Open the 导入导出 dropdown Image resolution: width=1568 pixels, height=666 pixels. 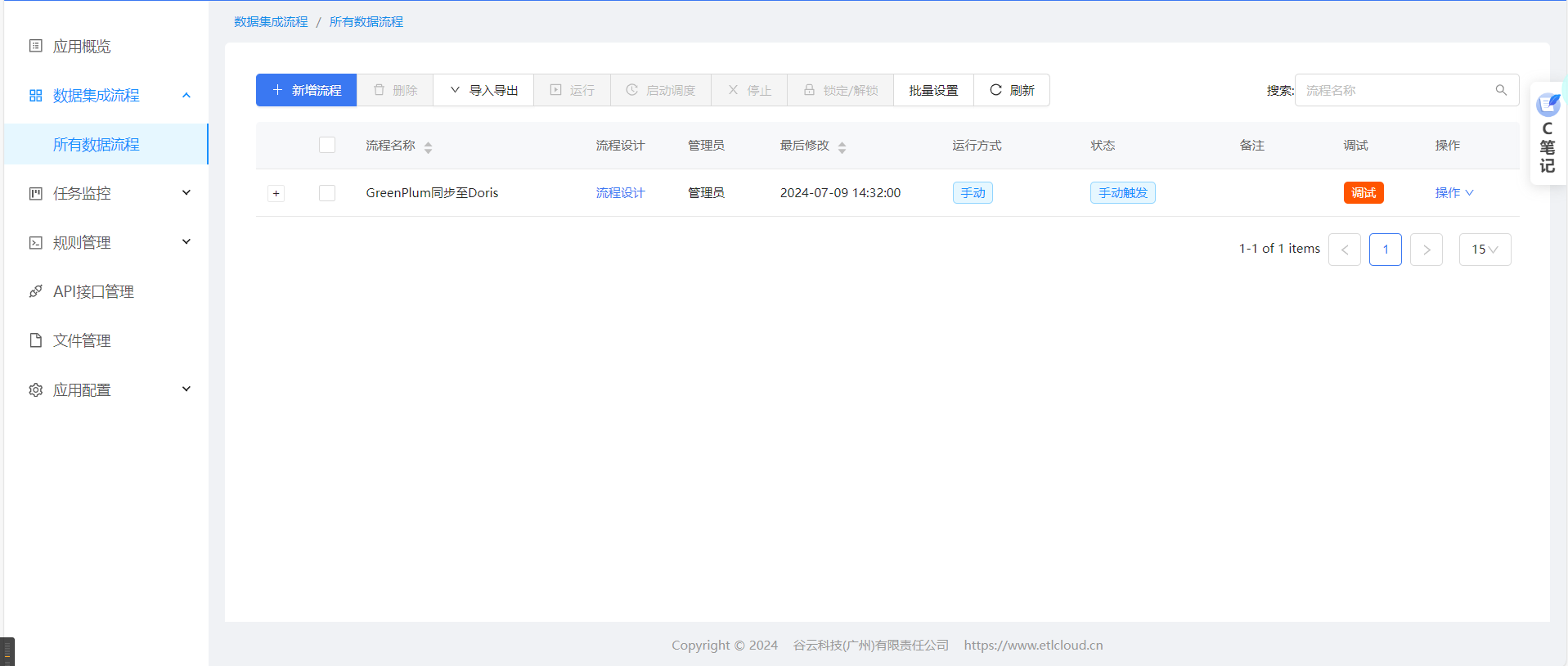483,90
